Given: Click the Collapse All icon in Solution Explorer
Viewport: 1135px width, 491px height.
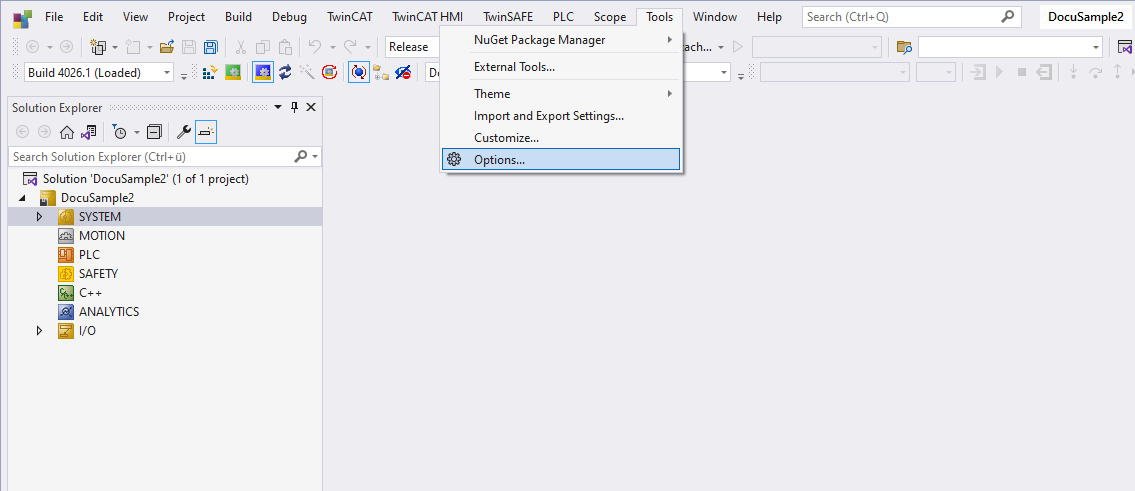Looking at the screenshot, I should pos(154,132).
